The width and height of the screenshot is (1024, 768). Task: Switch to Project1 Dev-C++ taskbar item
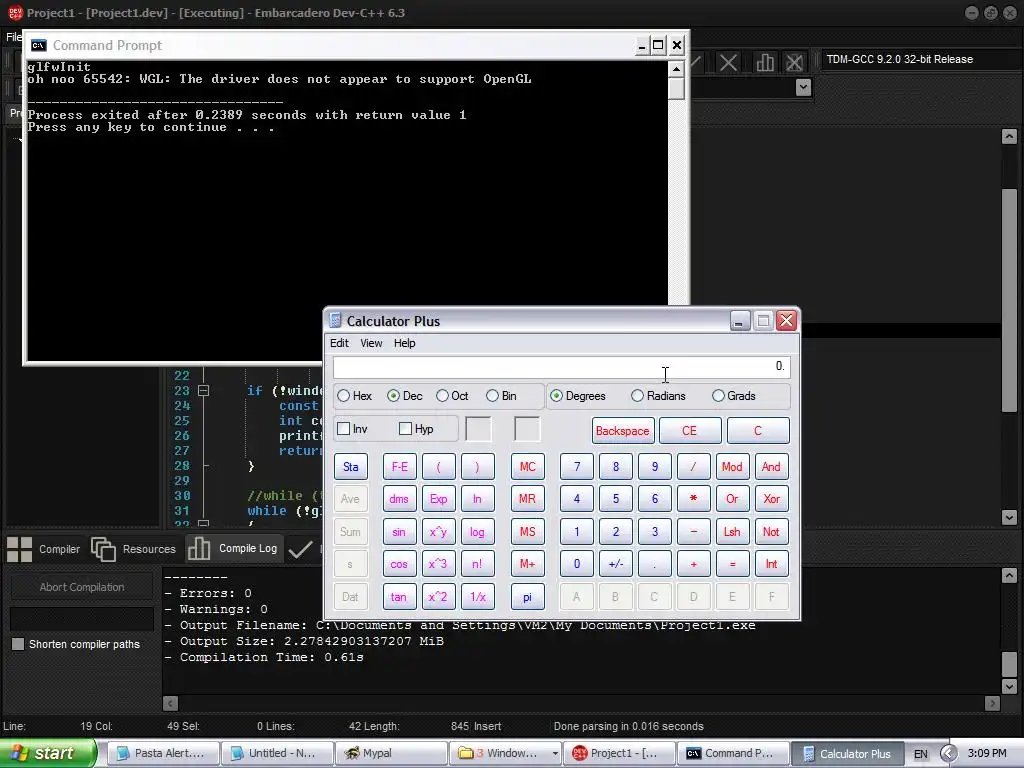click(619, 753)
